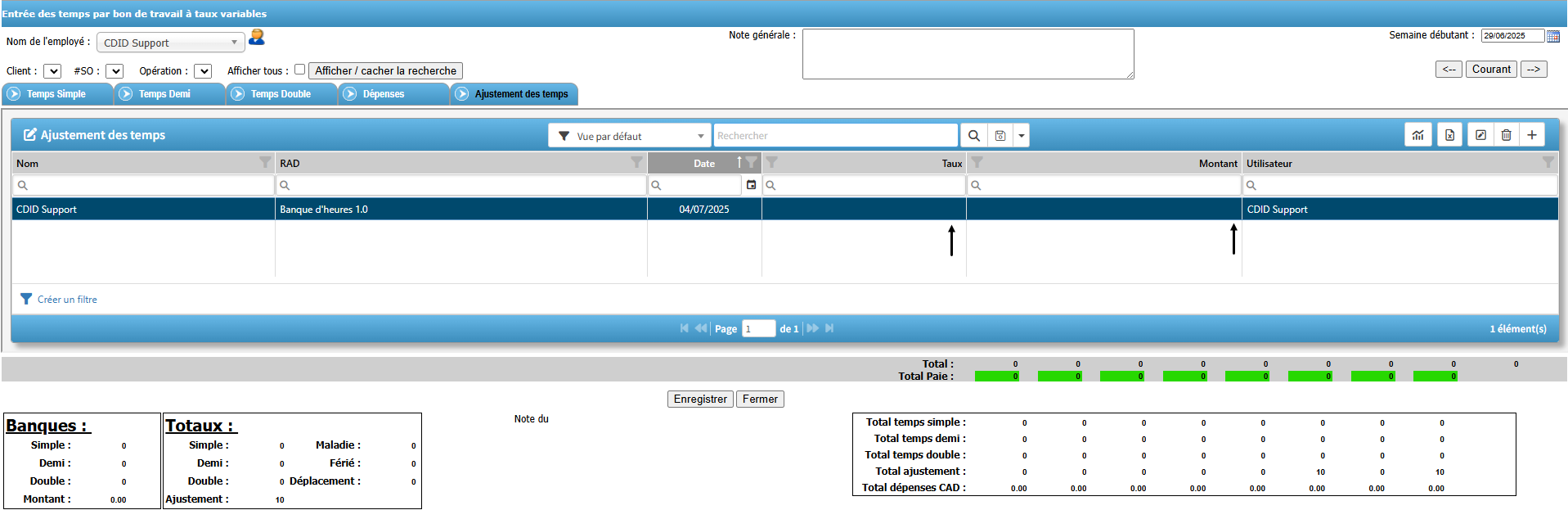This screenshot has width=1568, height=510.
Task: Export the grid to Excel
Action: [1449, 136]
